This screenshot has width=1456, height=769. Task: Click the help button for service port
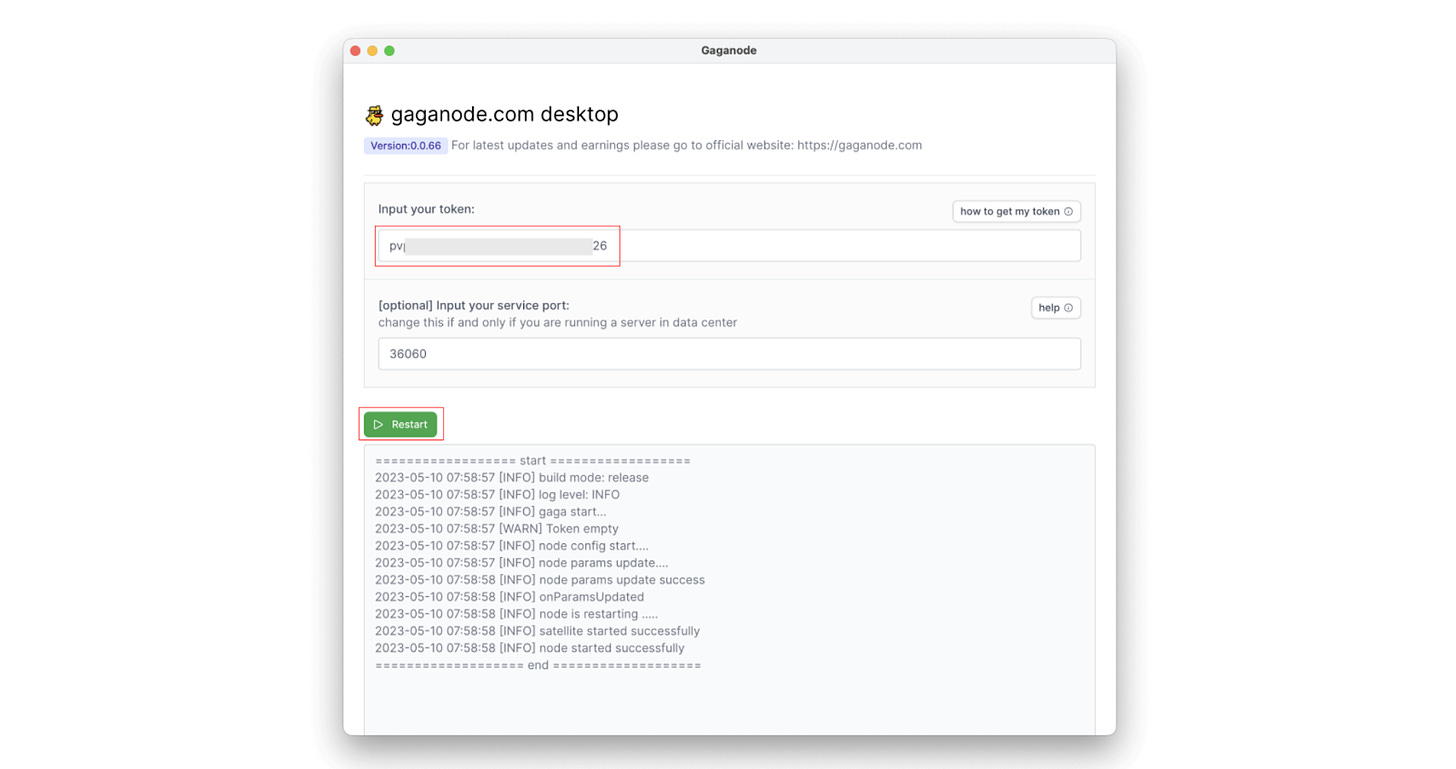pos(1055,307)
